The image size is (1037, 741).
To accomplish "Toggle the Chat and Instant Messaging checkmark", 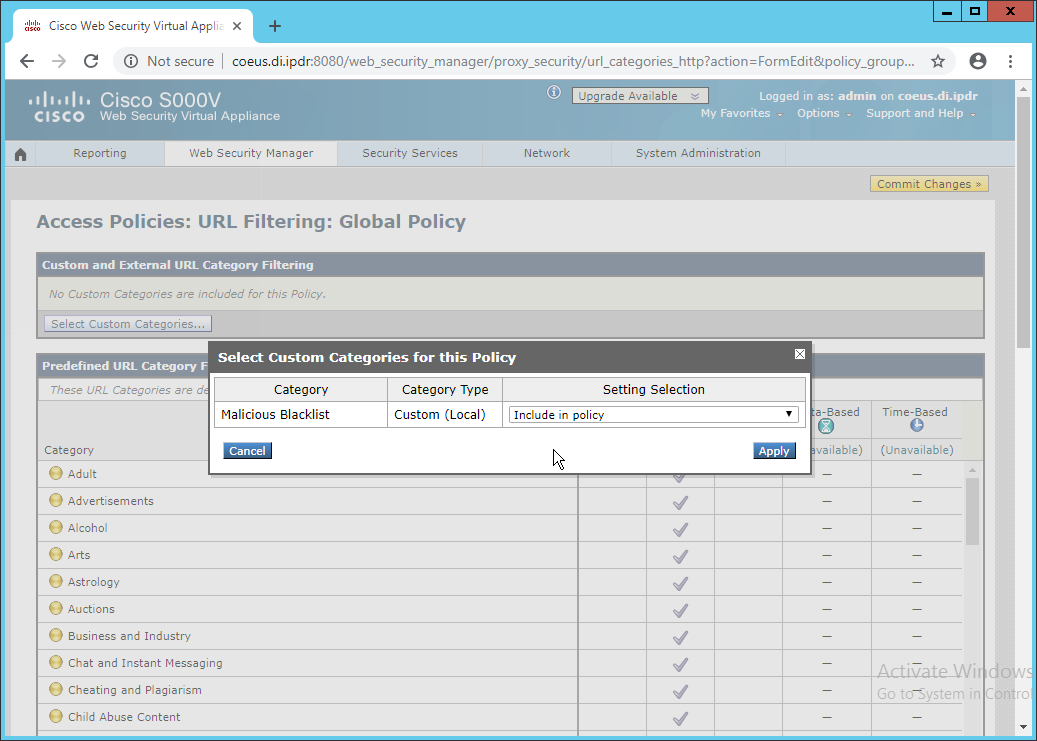I will tap(680, 665).
